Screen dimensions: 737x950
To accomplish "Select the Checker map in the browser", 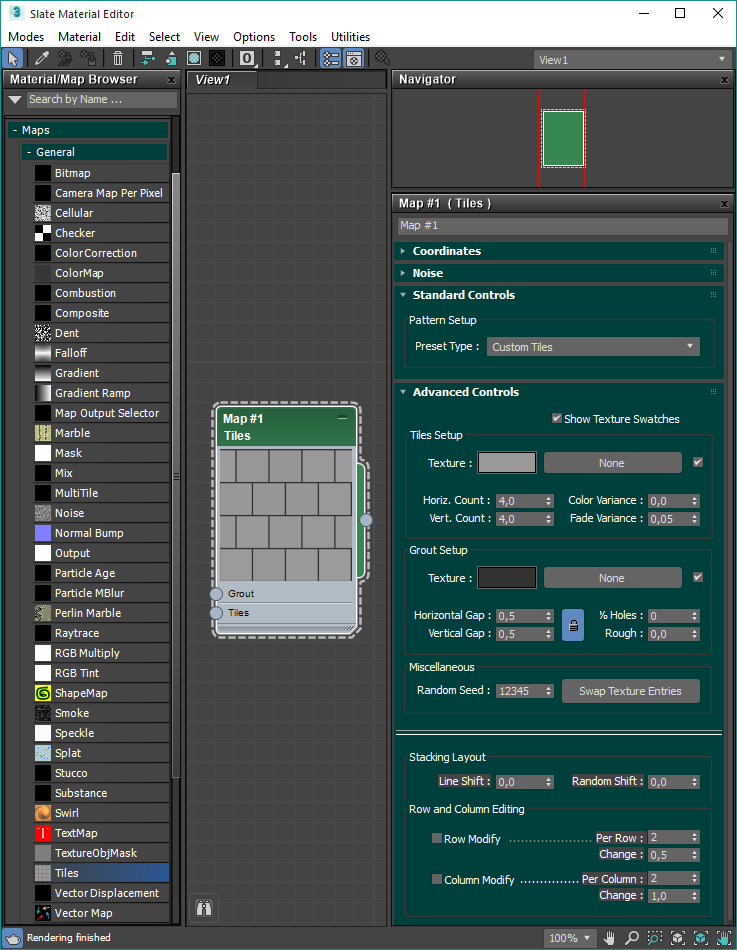I will [75, 233].
